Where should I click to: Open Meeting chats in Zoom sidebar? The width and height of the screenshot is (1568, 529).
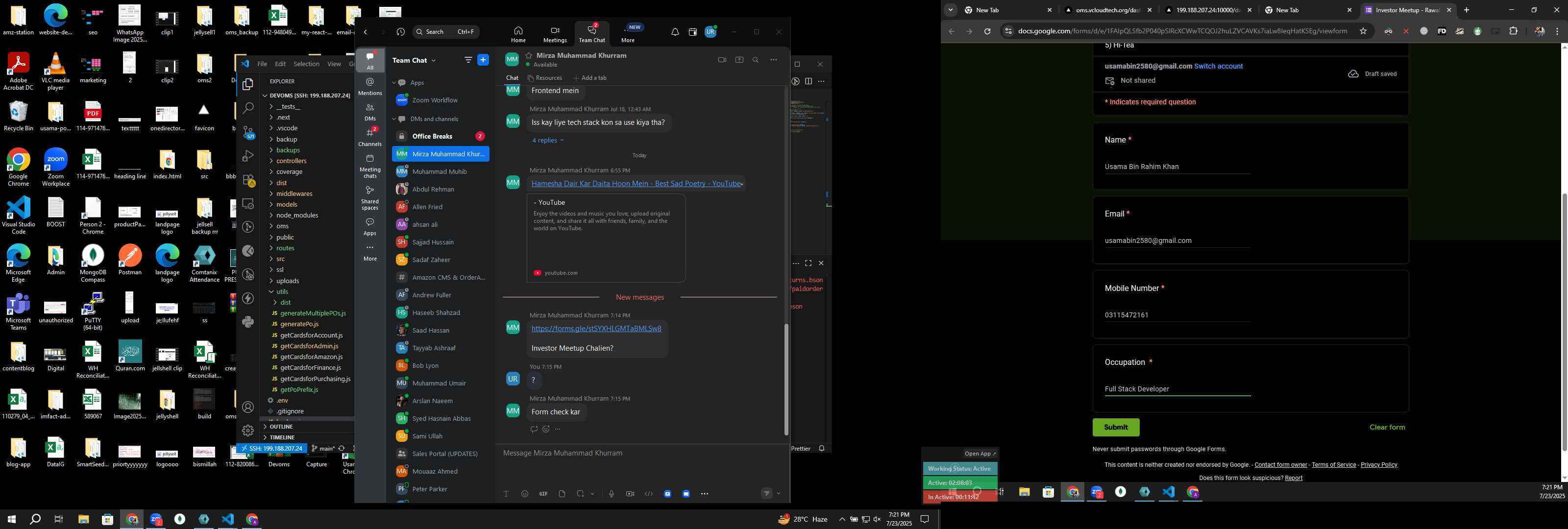[370, 166]
